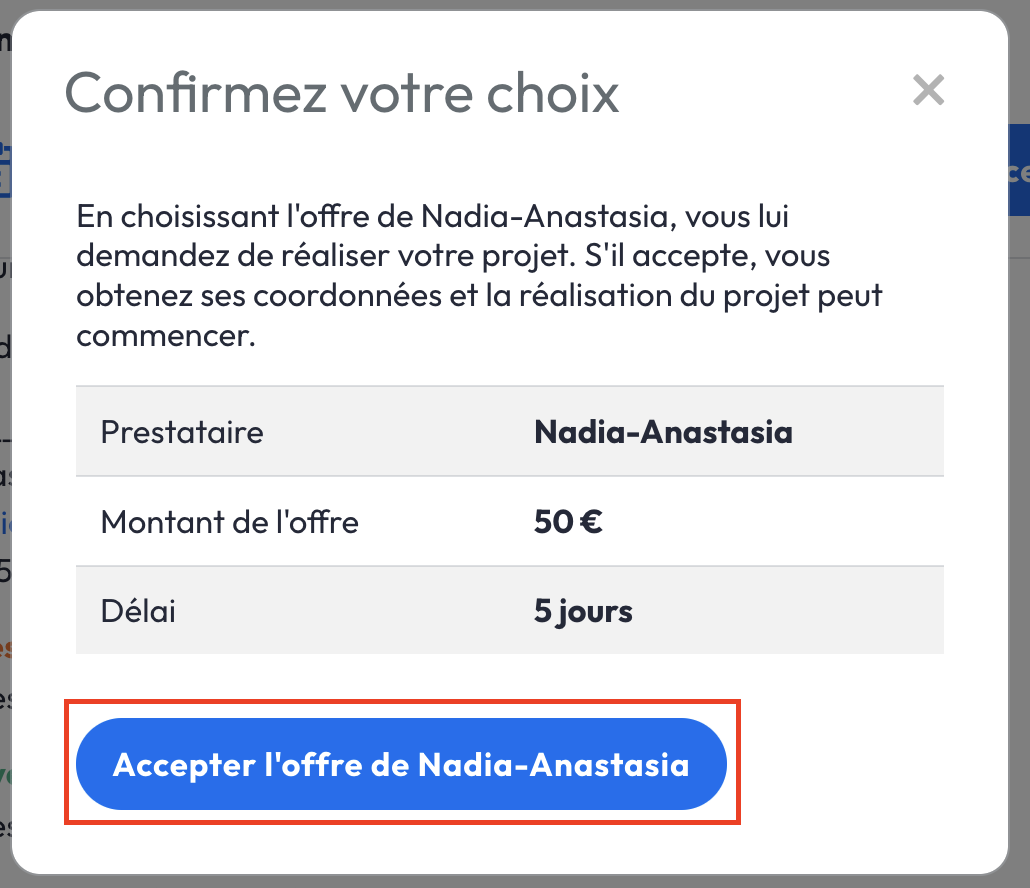
Task: Click the Délai label cell
Action: coord(138,610)
